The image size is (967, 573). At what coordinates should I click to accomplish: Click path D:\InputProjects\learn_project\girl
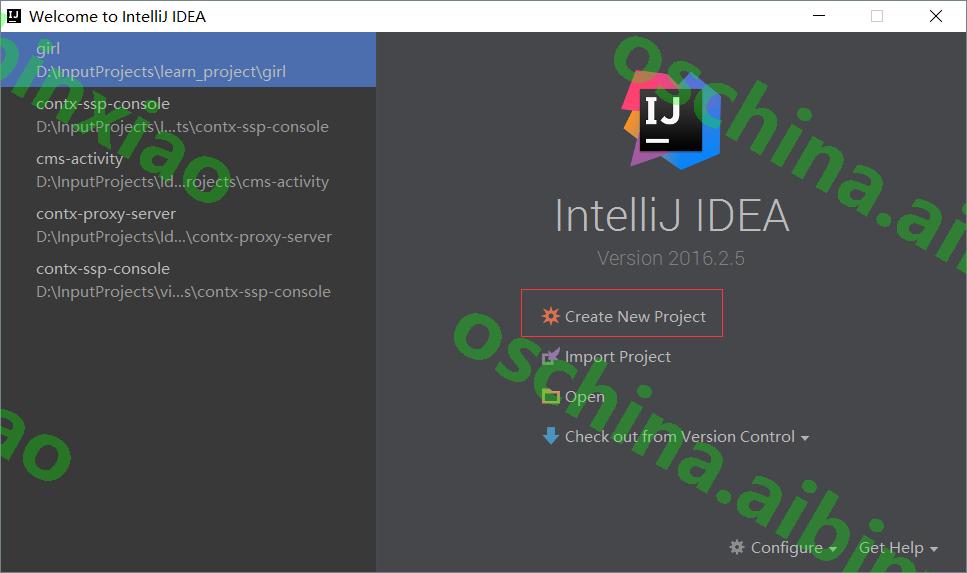pyautogui.click(x=161, y=72)
